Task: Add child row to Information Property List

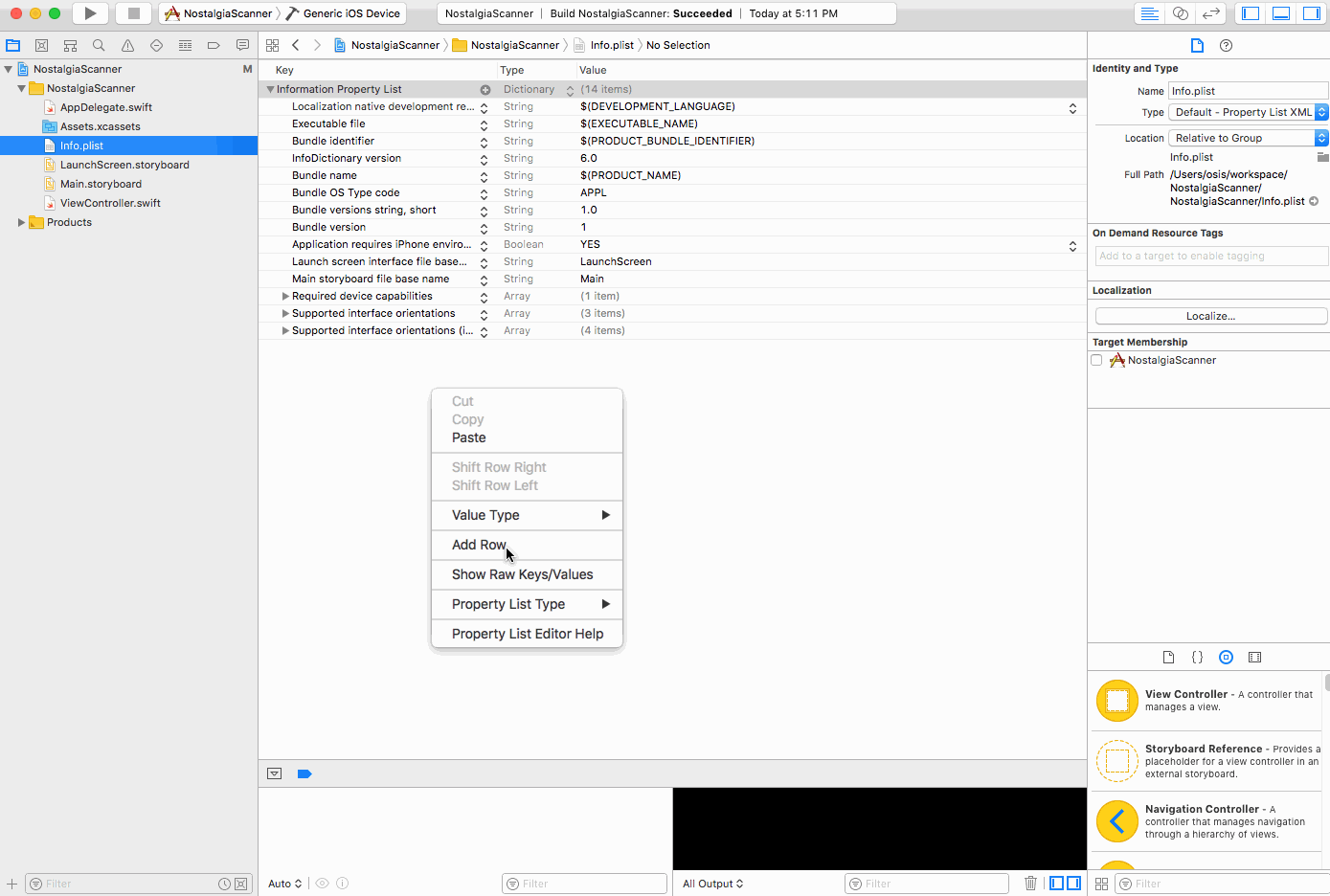Action: click(485, 89)
